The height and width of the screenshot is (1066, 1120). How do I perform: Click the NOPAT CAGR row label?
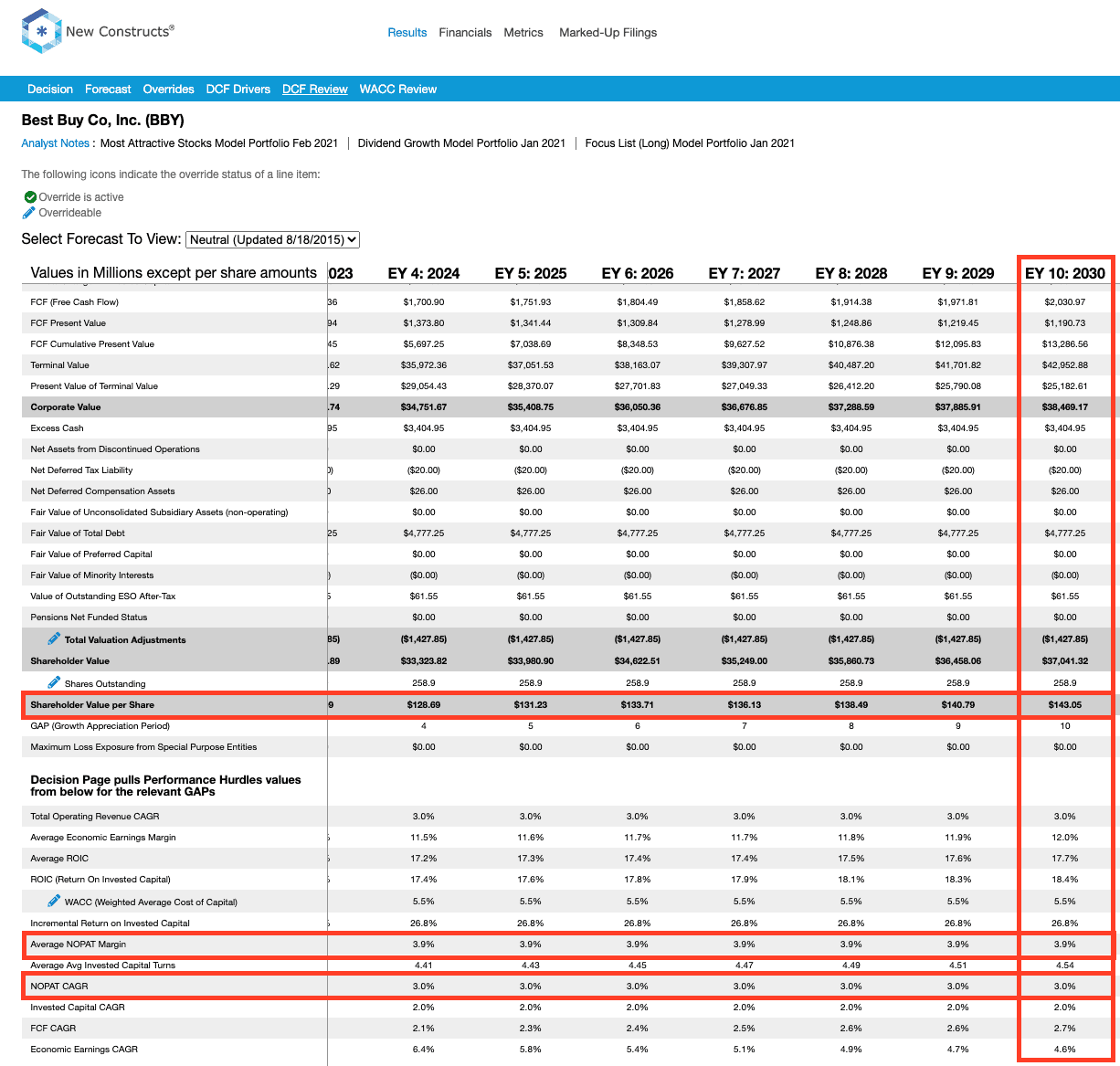(59, 987)
